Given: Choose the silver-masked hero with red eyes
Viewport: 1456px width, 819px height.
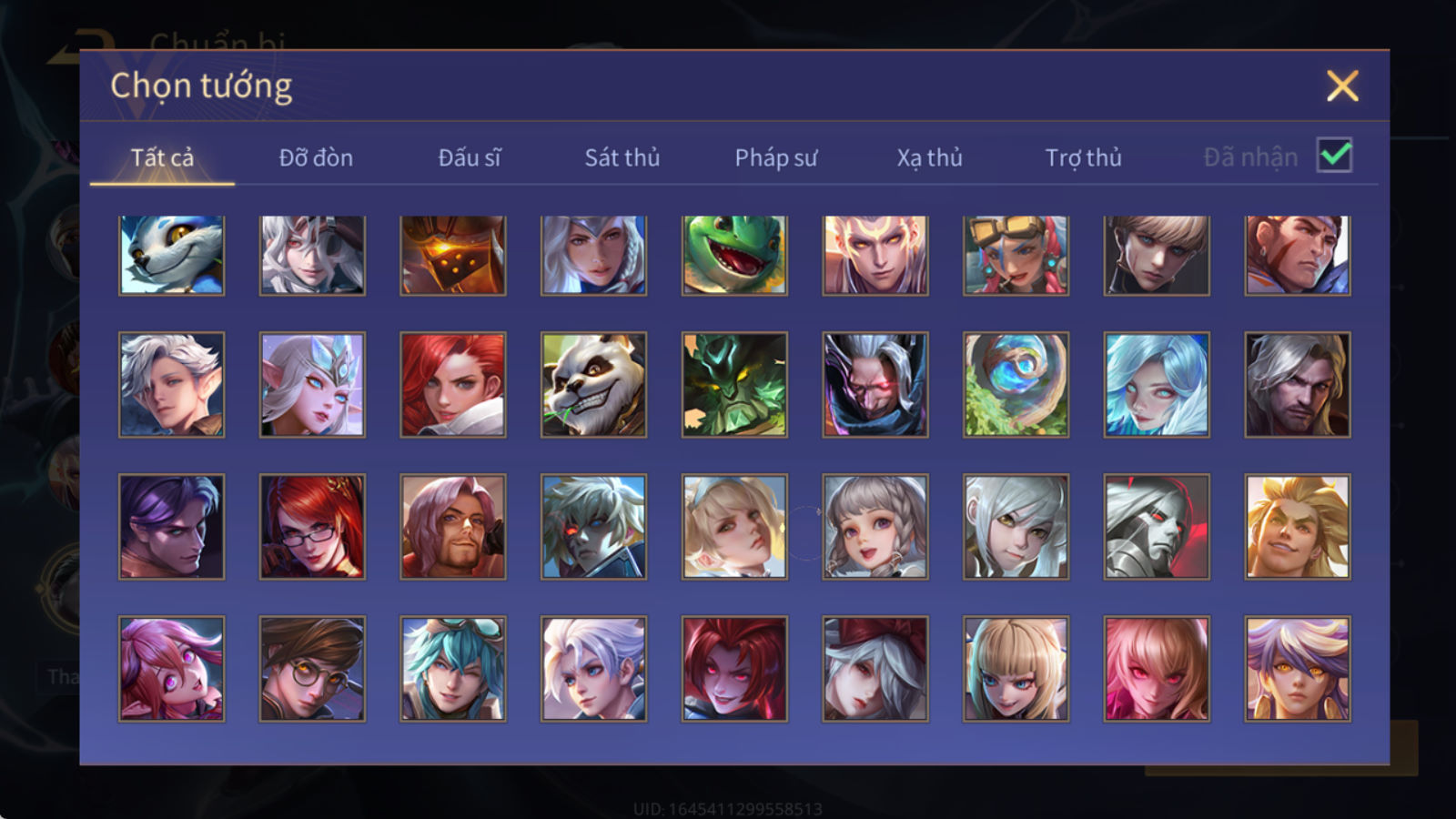Looking at the screenshot, I should (1157, 527).
